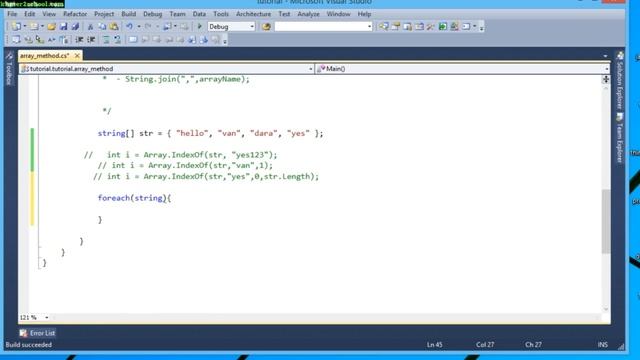Click the Copy toolbar icon
The height and width of the screenshot is (360, 640).
coord(102,27)
